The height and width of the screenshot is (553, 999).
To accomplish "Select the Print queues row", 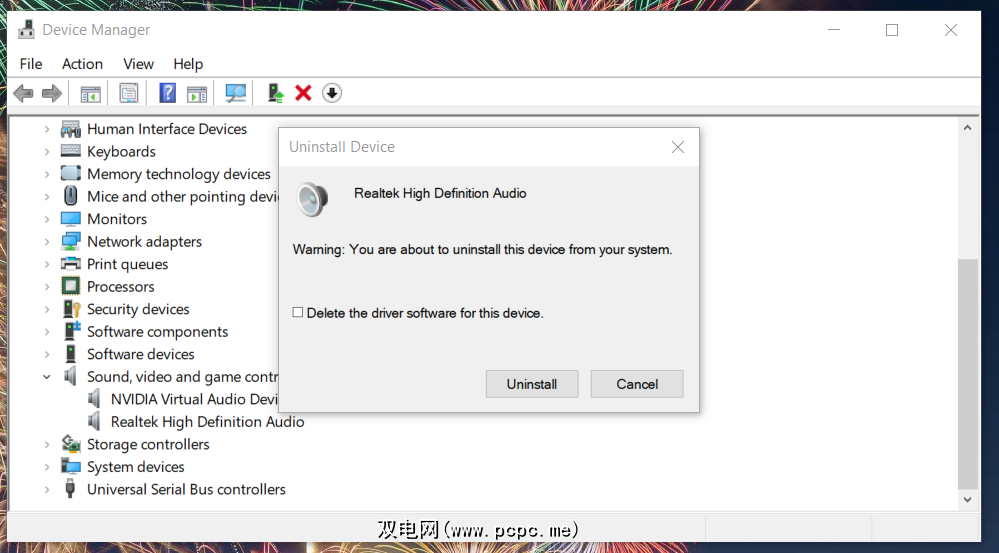I will click(127, 264).
